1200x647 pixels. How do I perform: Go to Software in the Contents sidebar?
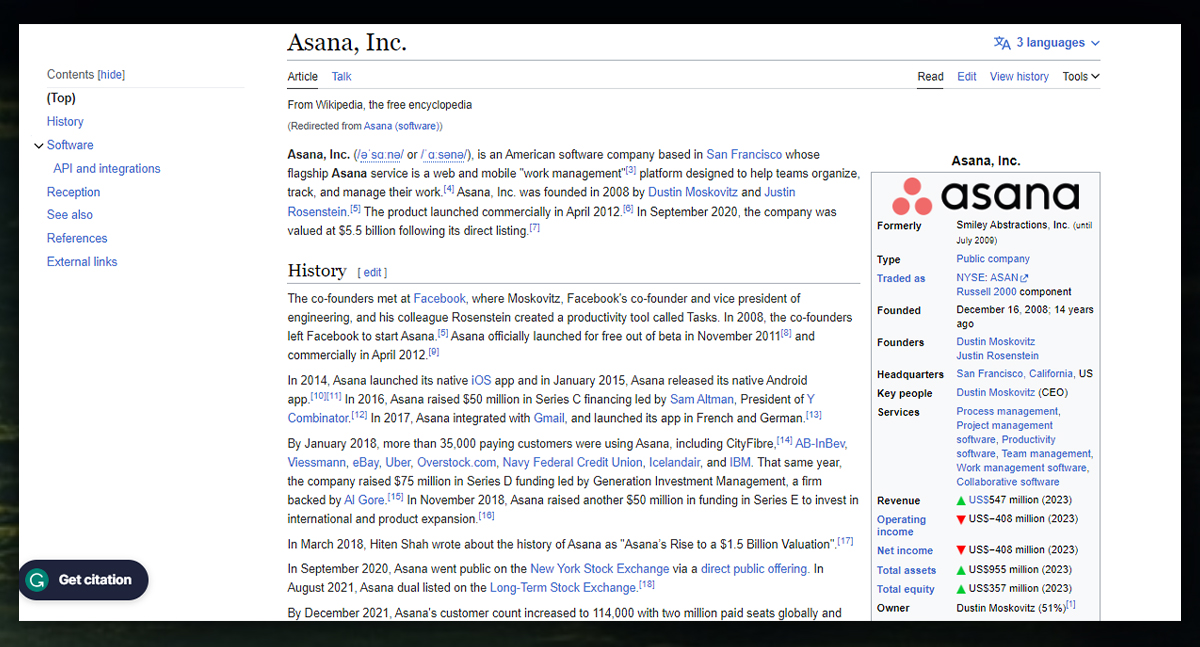coord(70,145)
